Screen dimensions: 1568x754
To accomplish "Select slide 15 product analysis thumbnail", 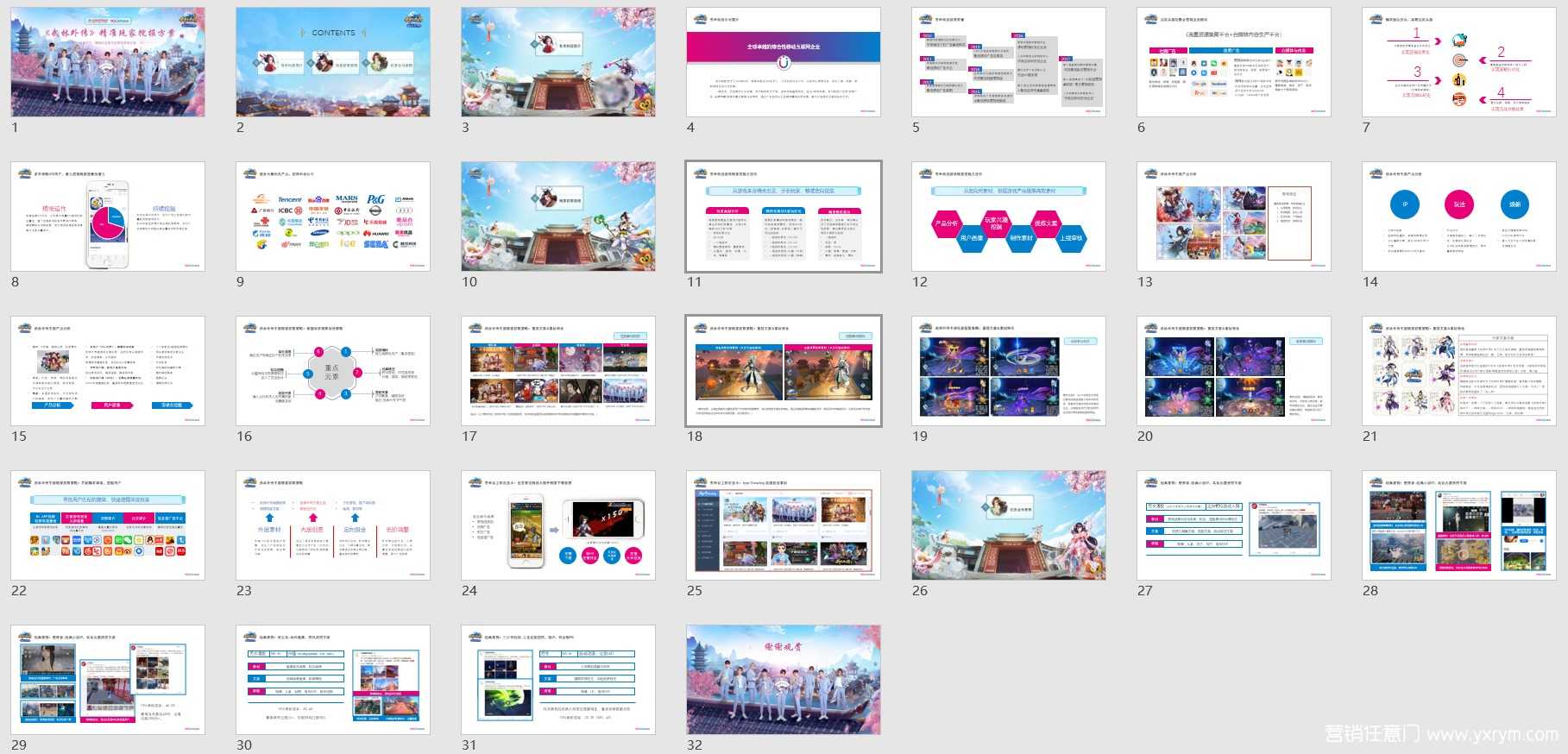I will coord(108,371).
